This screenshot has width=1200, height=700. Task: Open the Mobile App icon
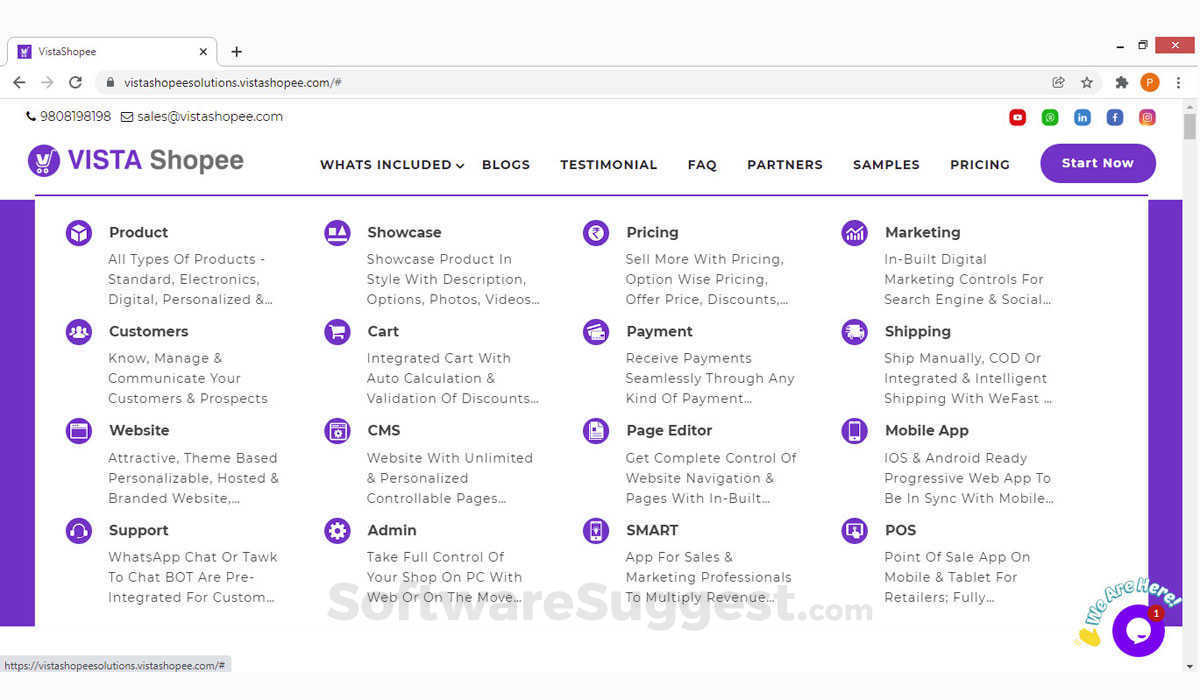coord(853,430)
